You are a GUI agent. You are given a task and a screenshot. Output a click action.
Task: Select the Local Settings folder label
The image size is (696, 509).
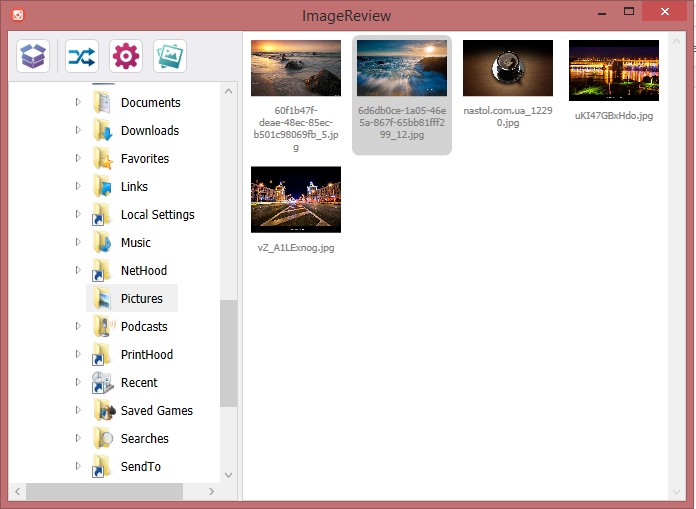(158, 215)
